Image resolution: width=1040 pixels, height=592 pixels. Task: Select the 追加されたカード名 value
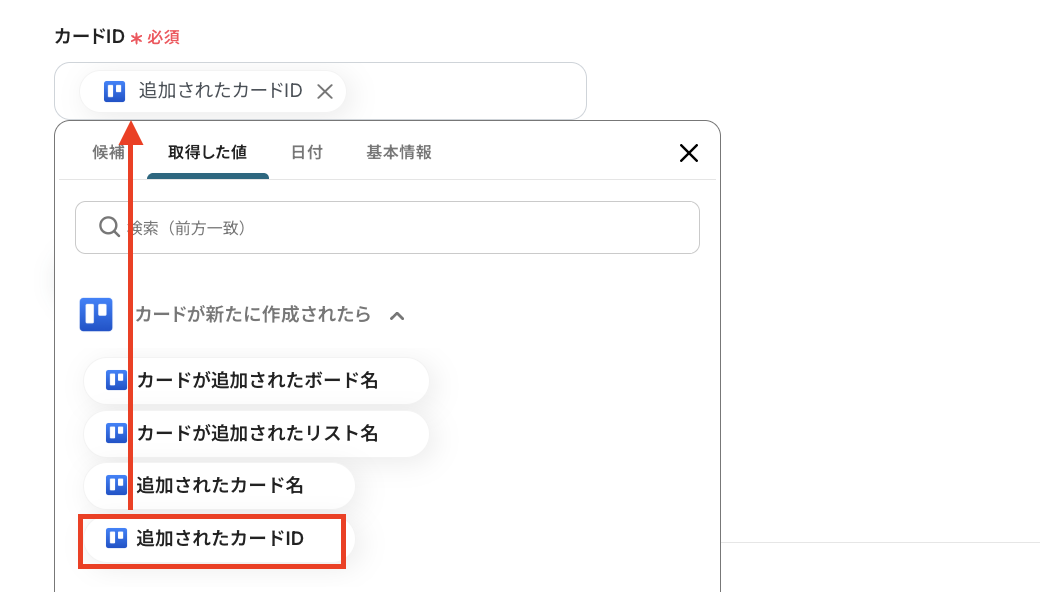pyautogui.click(x=220, y=486)
